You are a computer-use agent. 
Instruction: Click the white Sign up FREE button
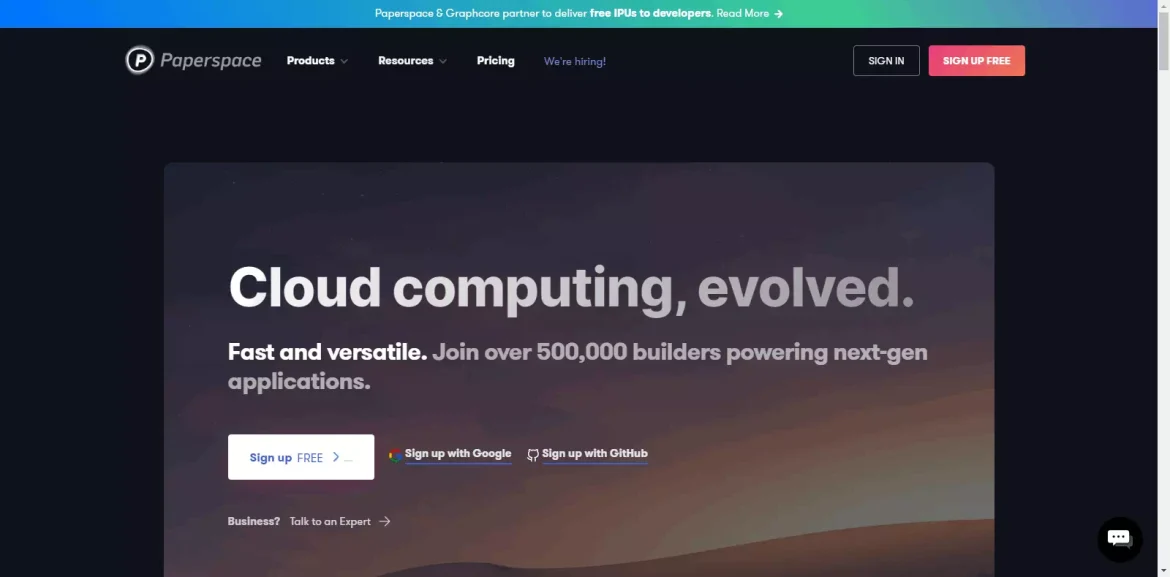[301, 457]
